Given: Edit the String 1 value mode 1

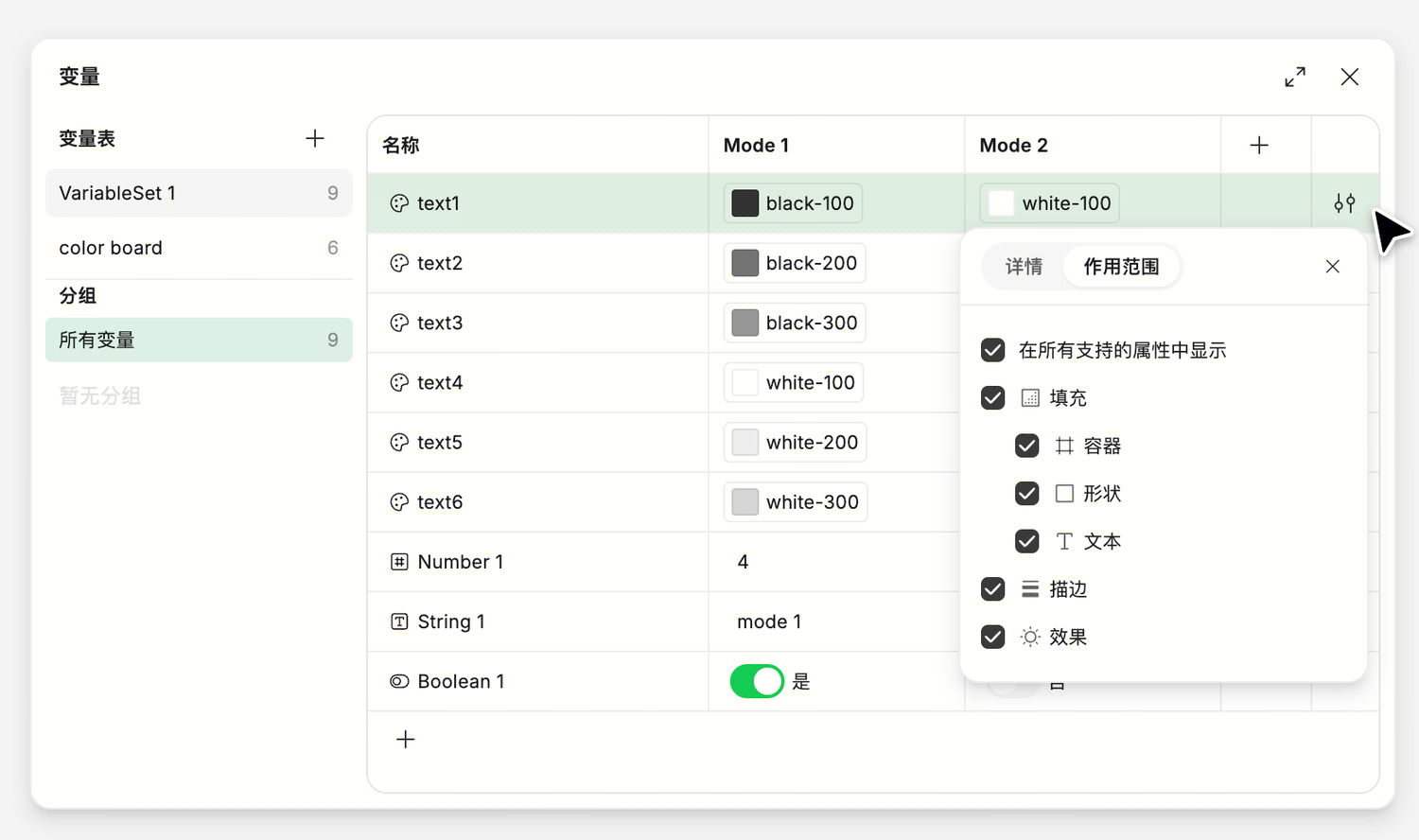Looking at the screenshot, I should tap(769, 621).
